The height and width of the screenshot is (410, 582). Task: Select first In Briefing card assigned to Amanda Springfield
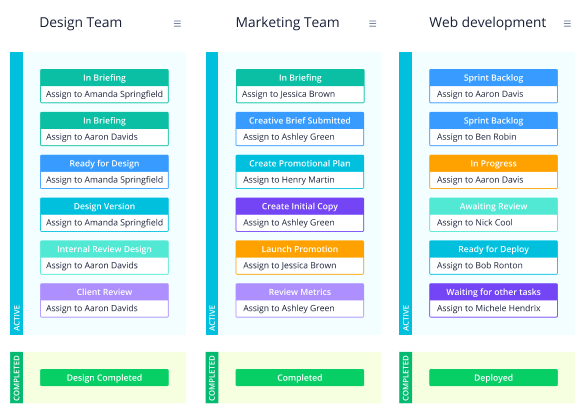[x=104, y=86]
